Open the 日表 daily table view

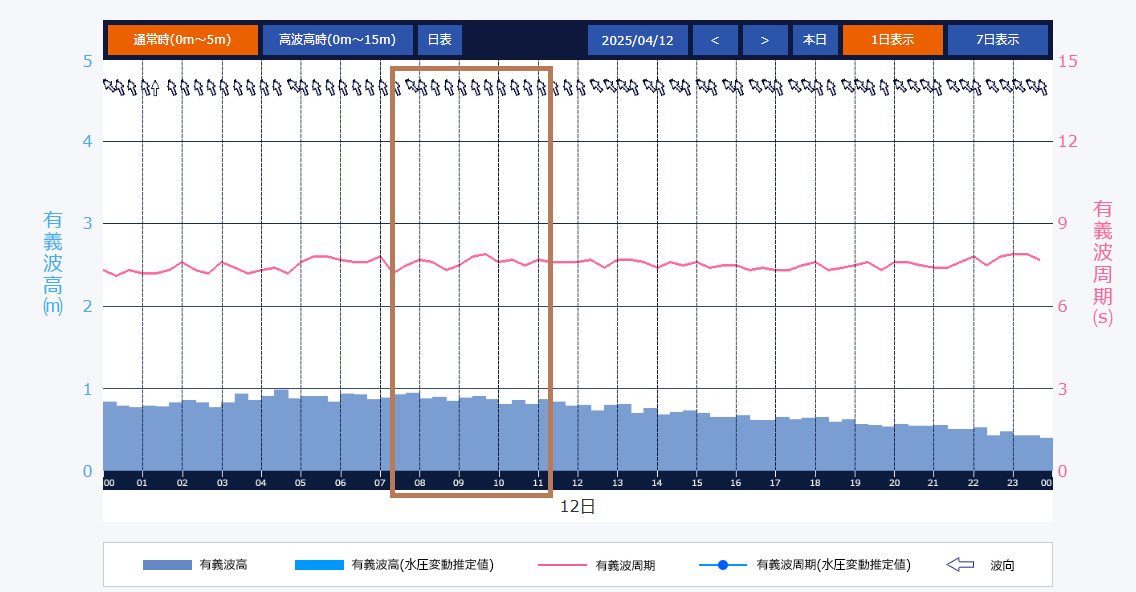(x=439, y=40)
